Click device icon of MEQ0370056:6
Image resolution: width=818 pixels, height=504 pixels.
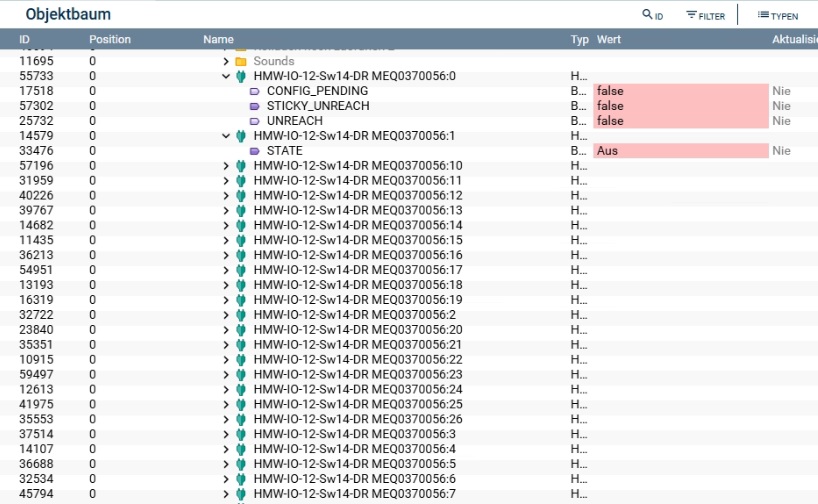point(240,479)
